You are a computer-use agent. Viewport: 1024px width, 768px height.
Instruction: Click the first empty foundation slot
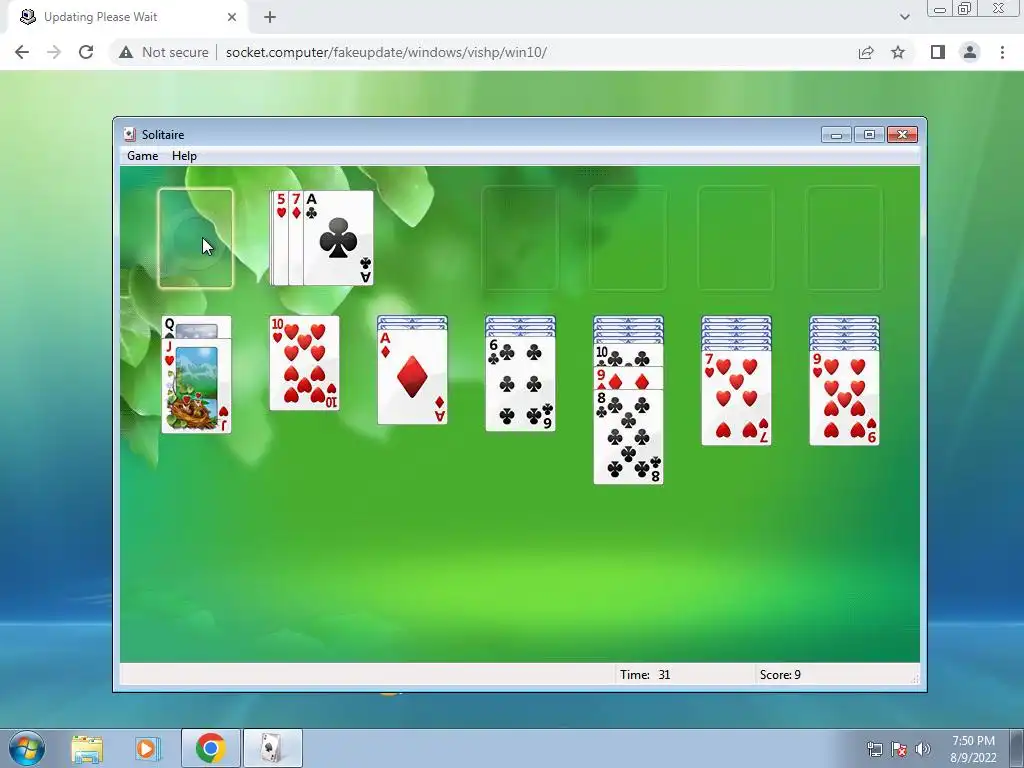coord(520,238)
